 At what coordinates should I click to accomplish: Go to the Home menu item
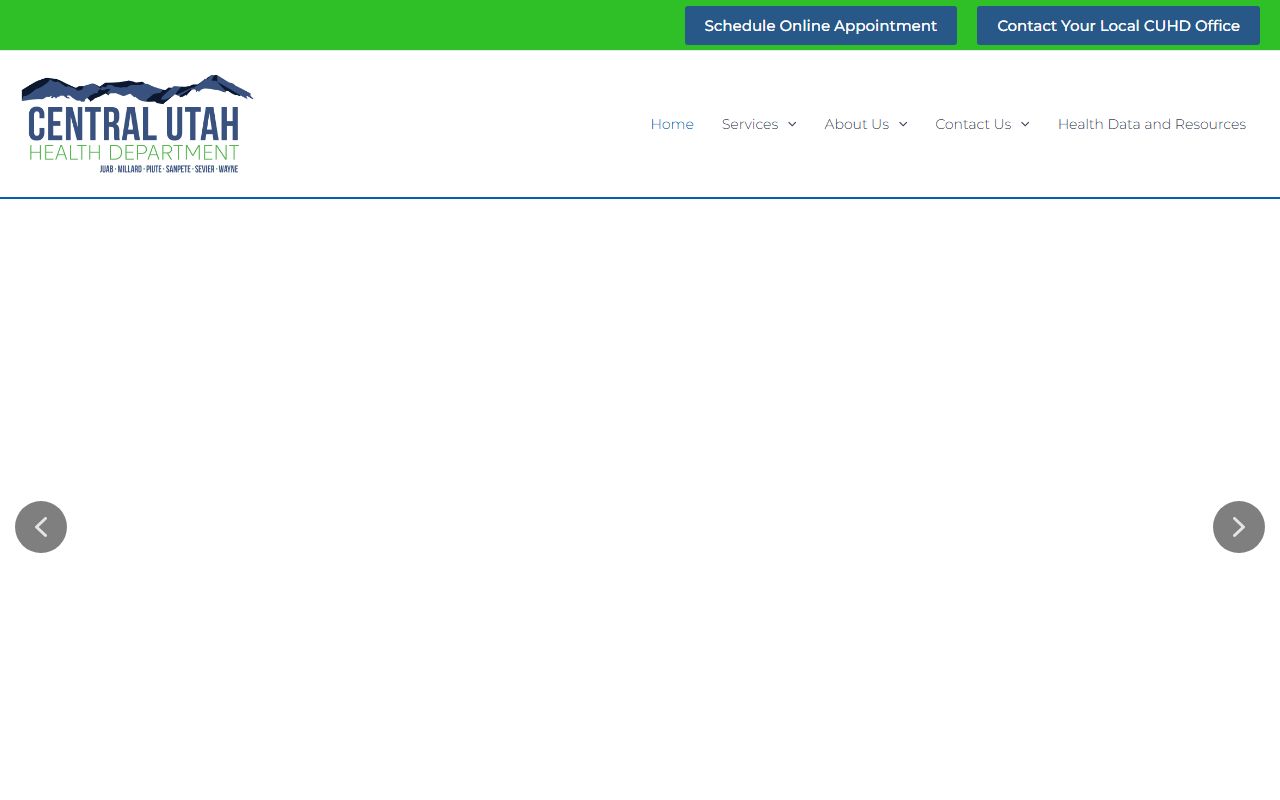pyautogui.click(x=672, y=124)
